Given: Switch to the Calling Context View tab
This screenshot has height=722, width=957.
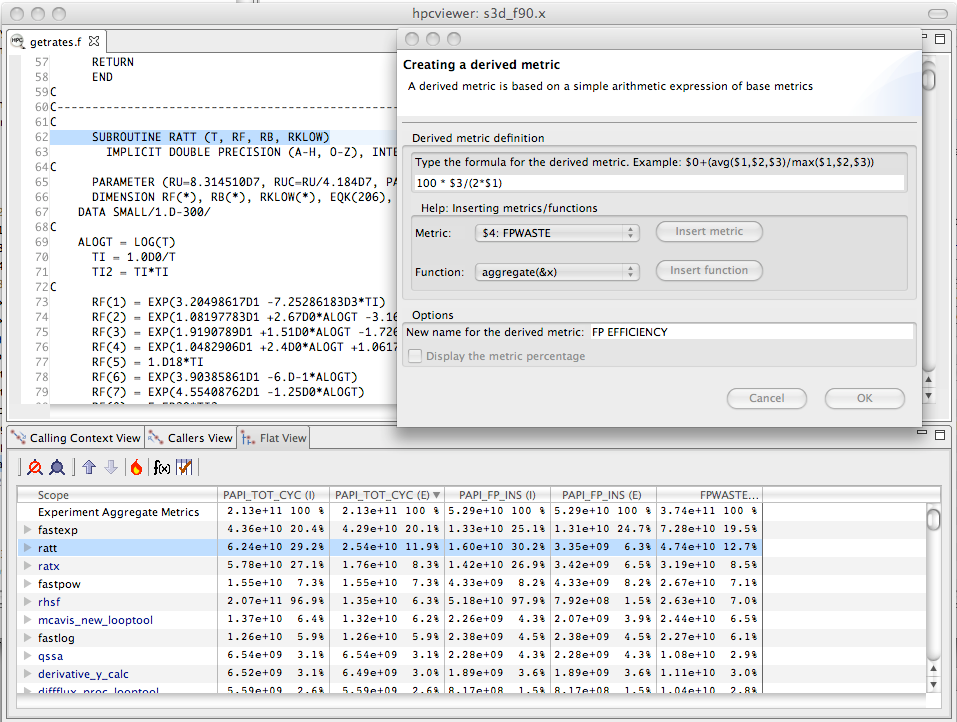Looking at the screenshot, I should click(x=76, y=438).
